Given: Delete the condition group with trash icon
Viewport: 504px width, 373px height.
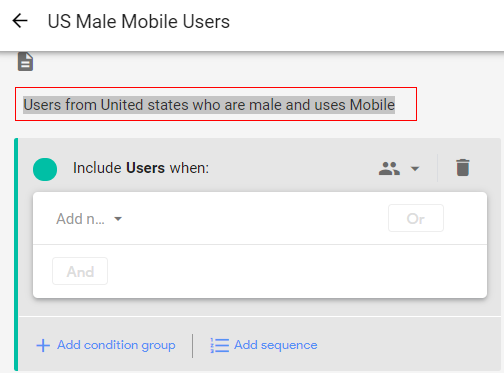Looking at the screenshot, I should tap(463, 167).
